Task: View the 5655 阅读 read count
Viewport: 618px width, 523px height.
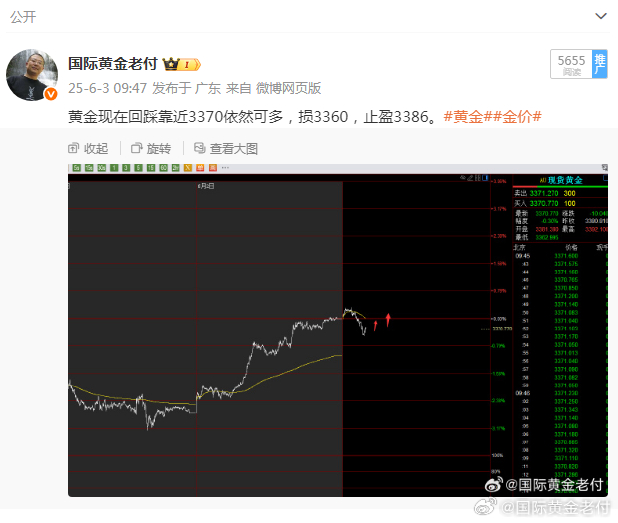Action: [571, 65]
